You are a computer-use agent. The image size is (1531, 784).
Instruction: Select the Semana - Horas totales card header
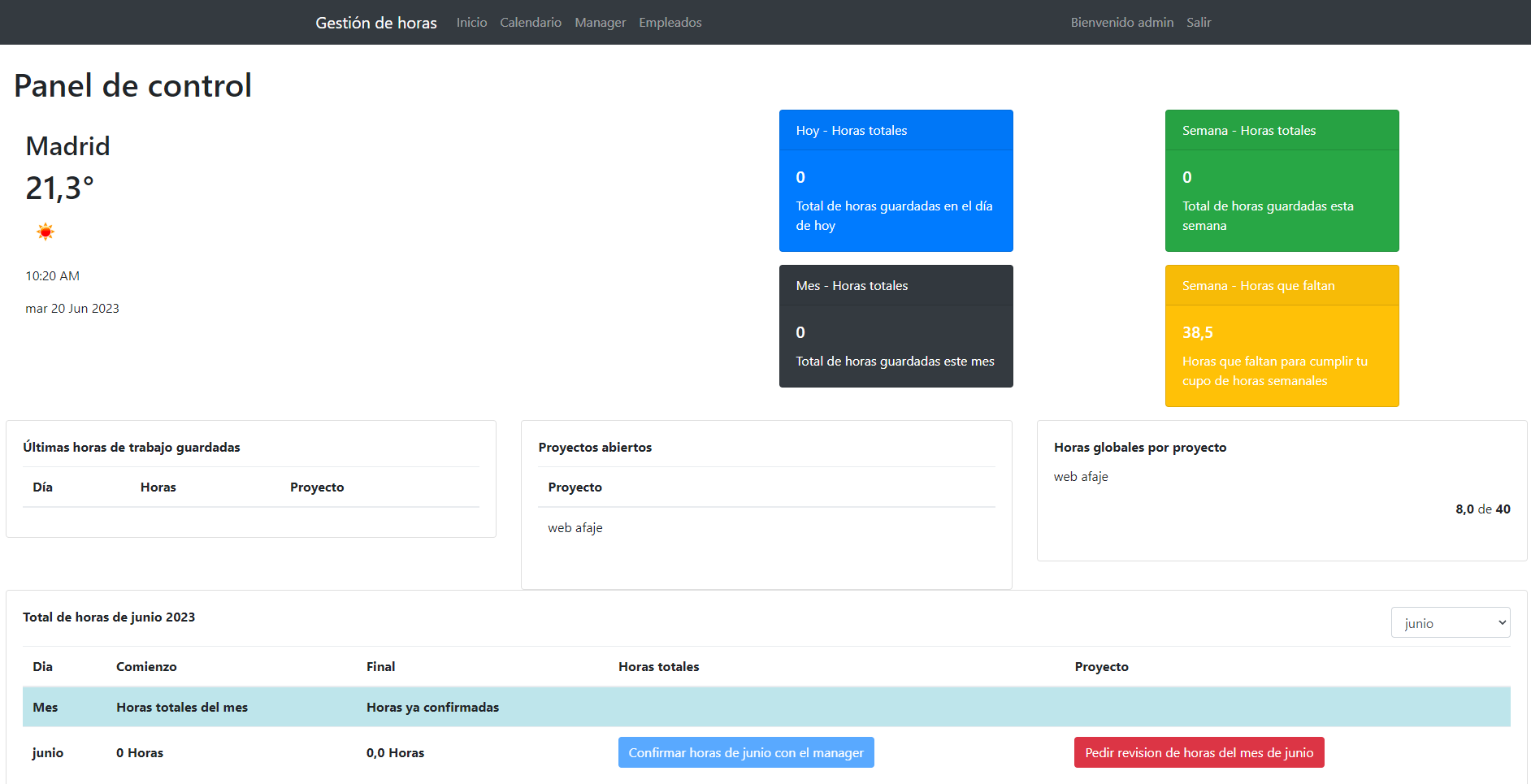(x=1282, y=130)
